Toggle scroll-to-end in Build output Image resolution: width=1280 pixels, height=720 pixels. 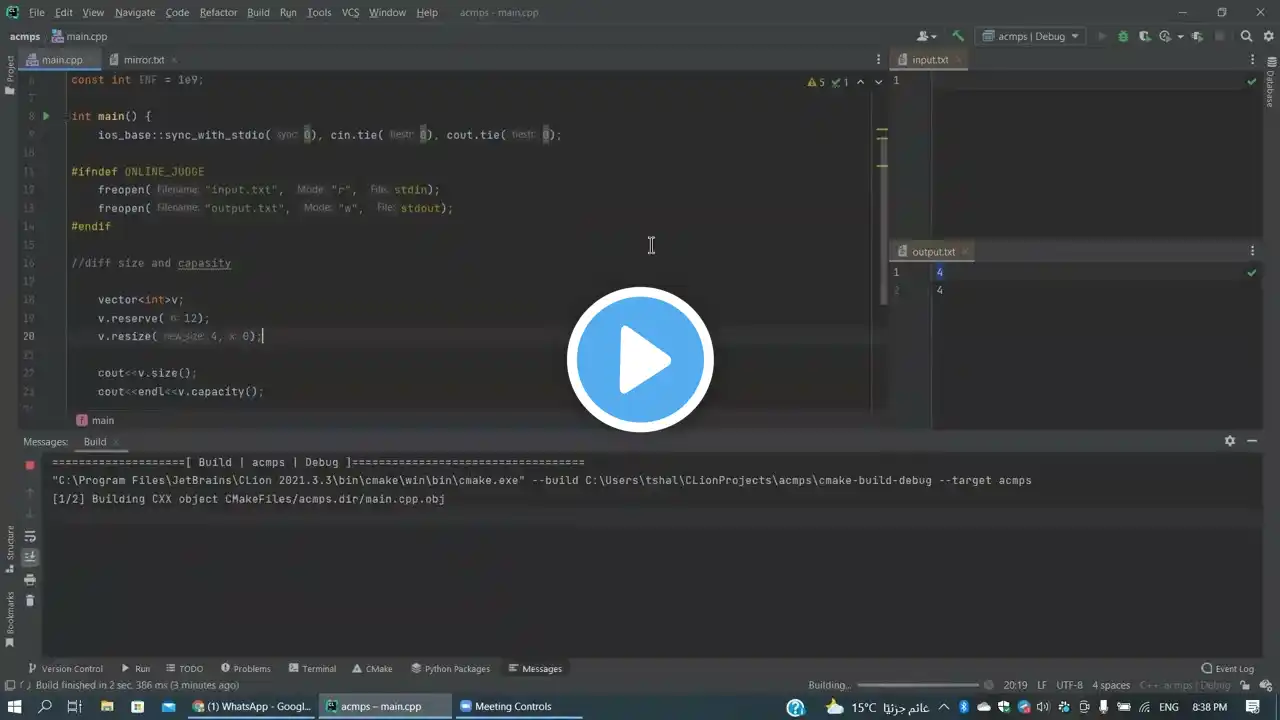[x=30, y=557]
